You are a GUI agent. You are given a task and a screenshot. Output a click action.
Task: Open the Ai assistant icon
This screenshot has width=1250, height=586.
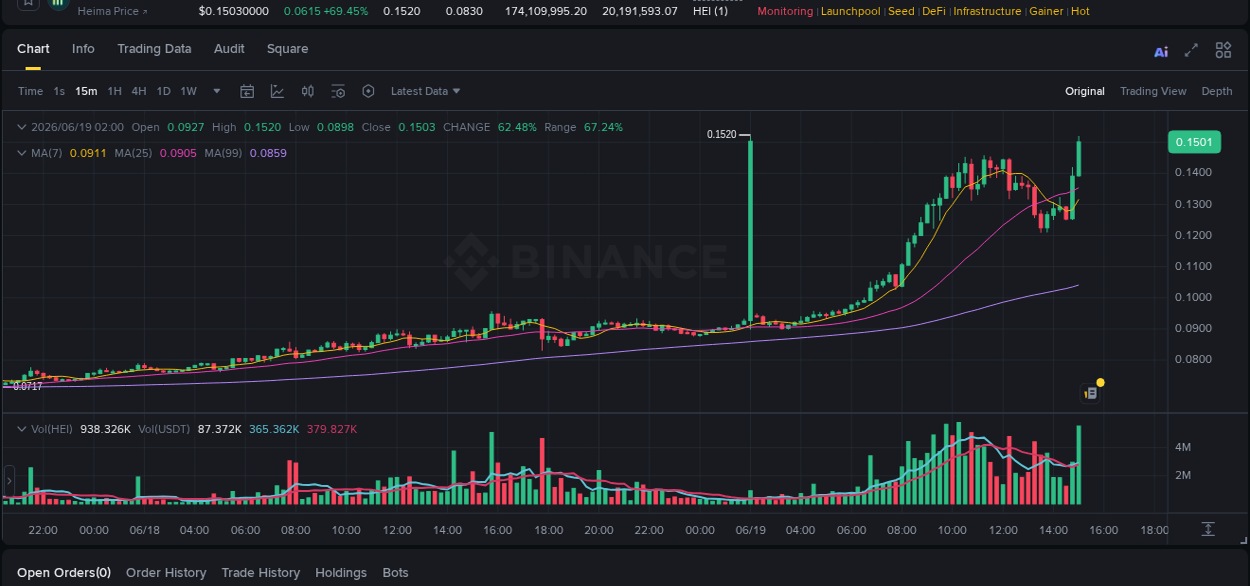(x=1161, y=52)
